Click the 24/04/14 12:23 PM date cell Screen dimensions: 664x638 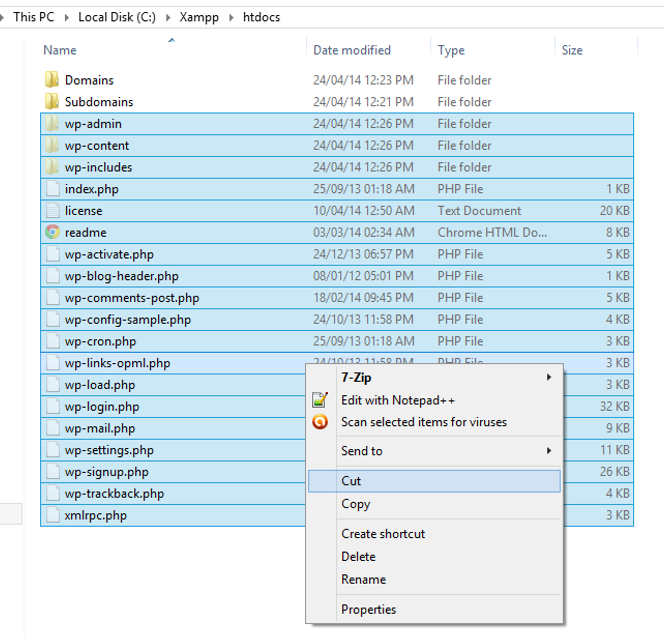363,80
